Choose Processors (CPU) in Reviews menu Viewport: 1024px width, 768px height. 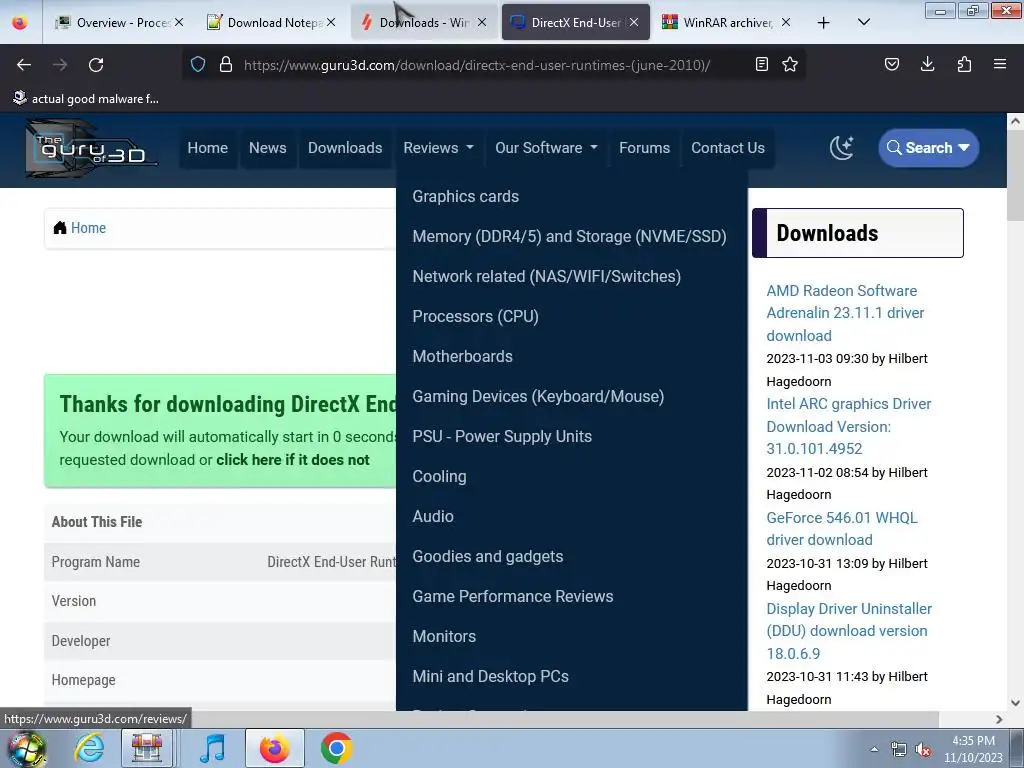(x=475, y=317)
